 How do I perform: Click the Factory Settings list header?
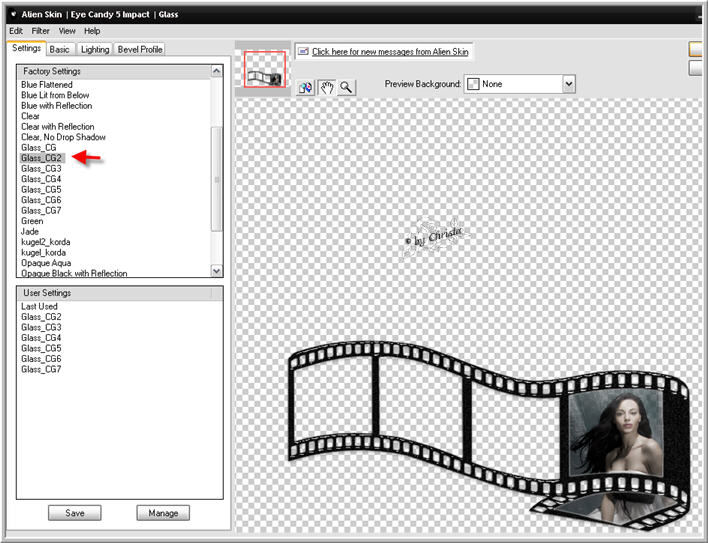[114, 71]
